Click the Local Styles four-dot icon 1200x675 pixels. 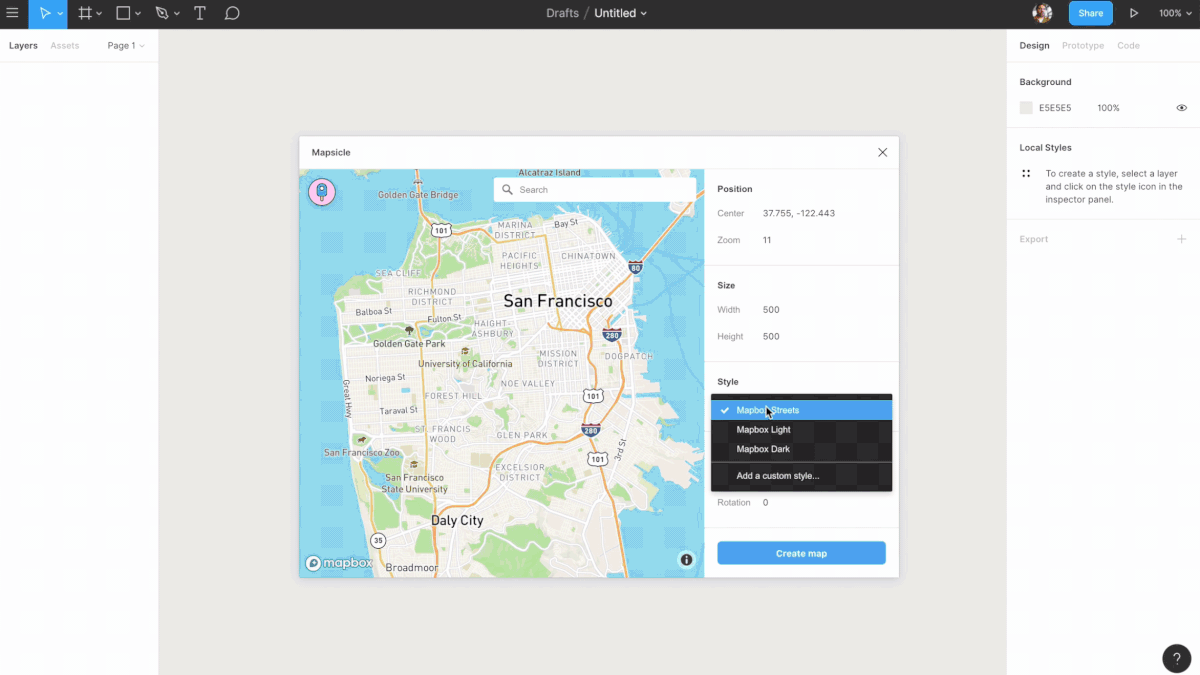coord(1026,173)
